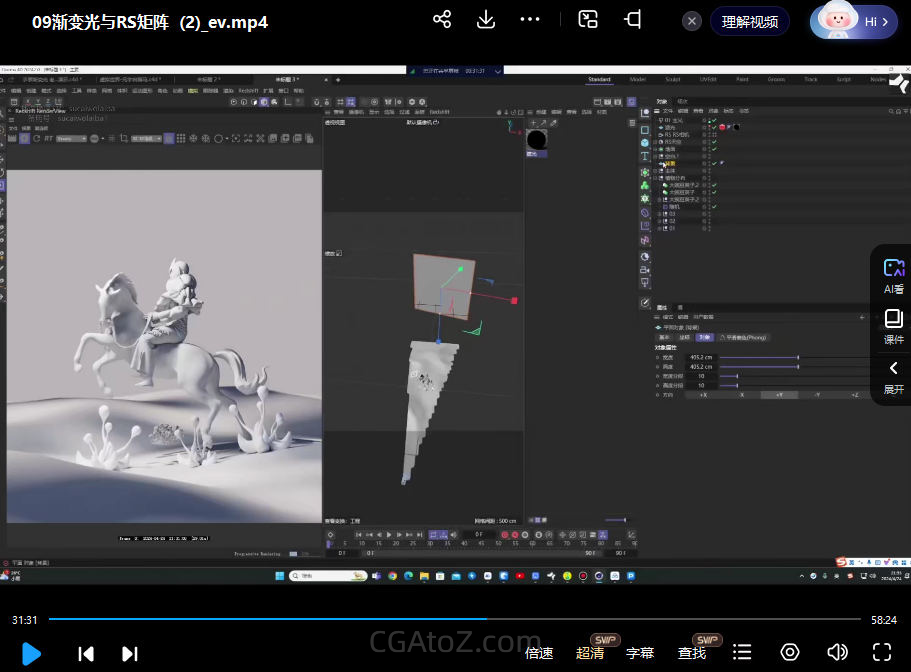Expand the side panel with 展开

[893, 377]
